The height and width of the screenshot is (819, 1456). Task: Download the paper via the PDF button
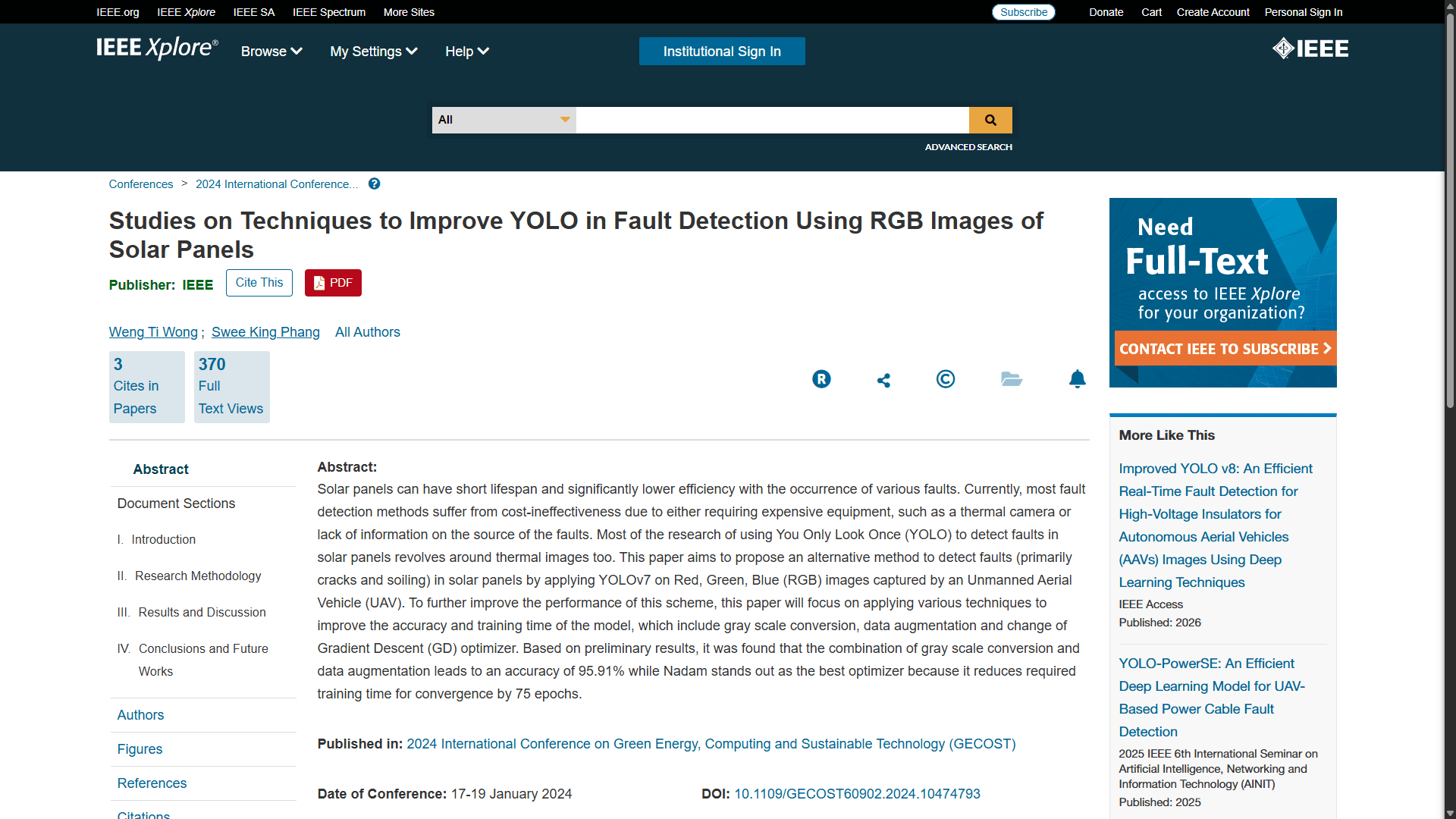pyautogui.click(x=333, y=283)
